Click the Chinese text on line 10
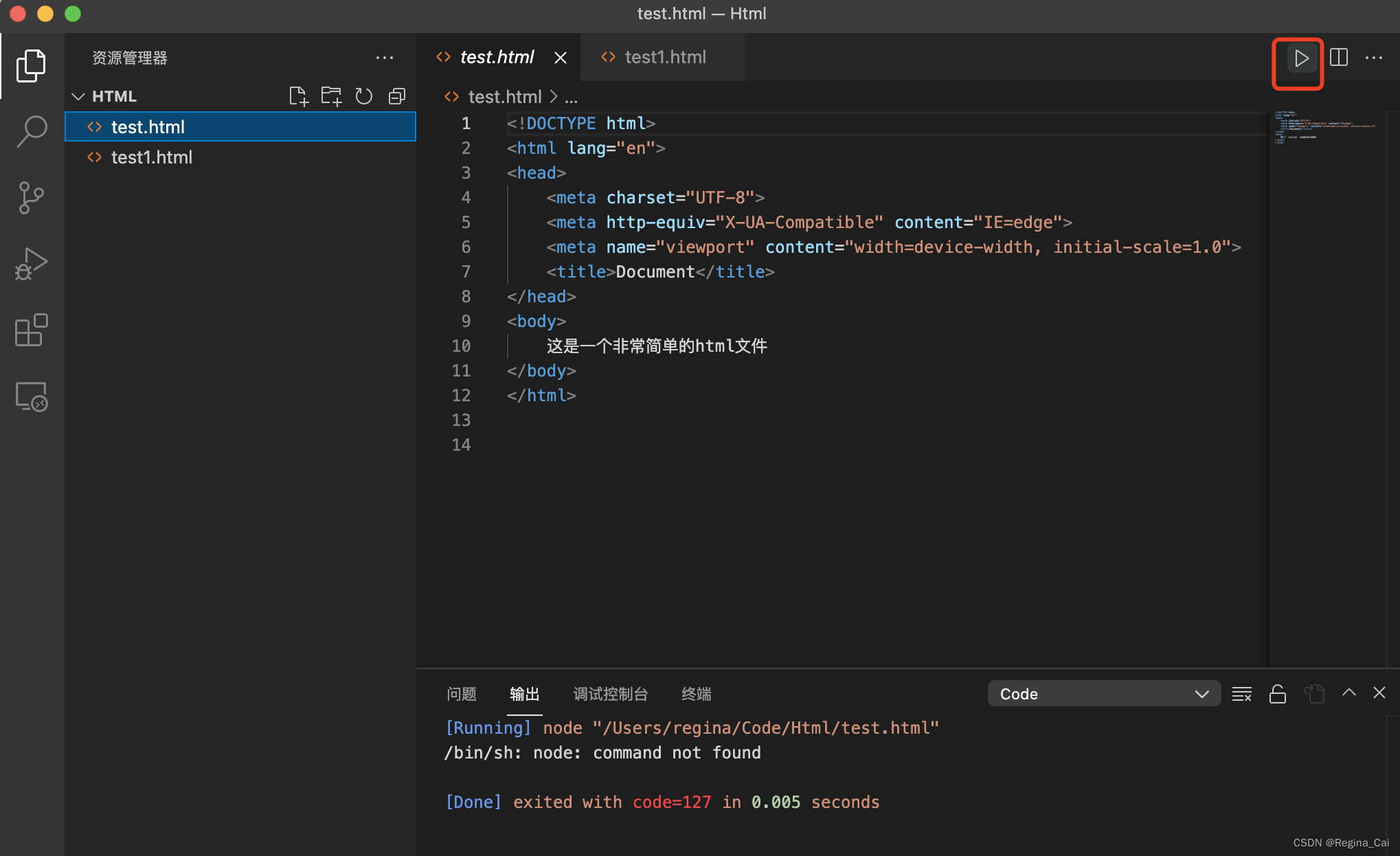The height and width of the screenshot is (856, 1400). coord(657,346)
